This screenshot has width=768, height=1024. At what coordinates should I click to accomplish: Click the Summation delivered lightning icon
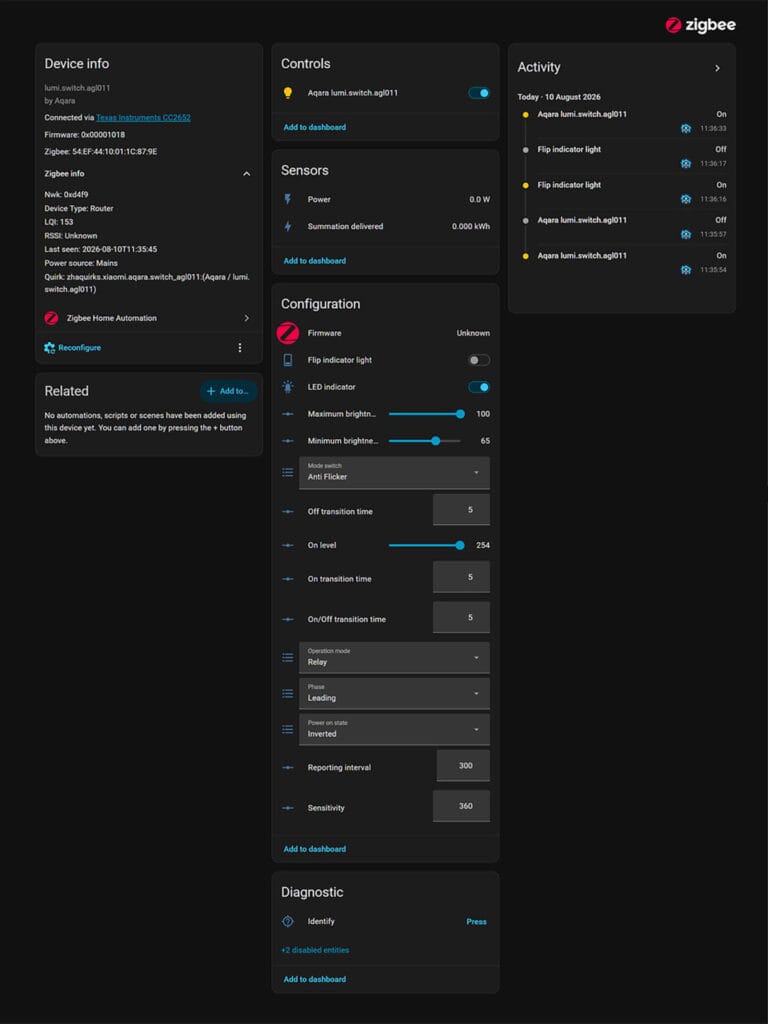click(x=287, y=227)
